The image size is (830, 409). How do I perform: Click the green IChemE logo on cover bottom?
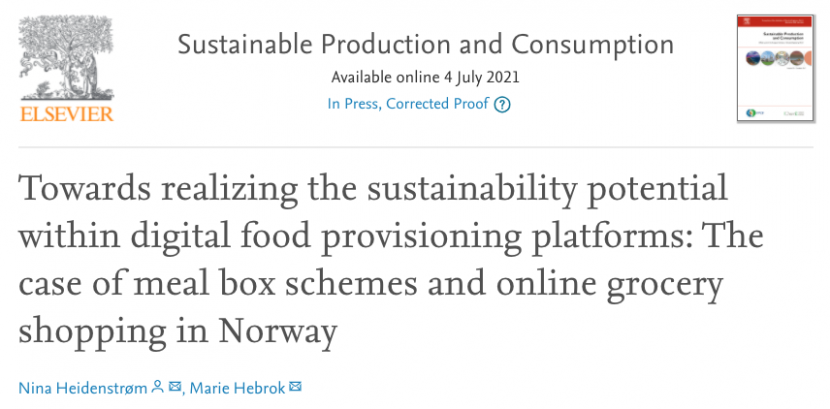coord(794,113)
